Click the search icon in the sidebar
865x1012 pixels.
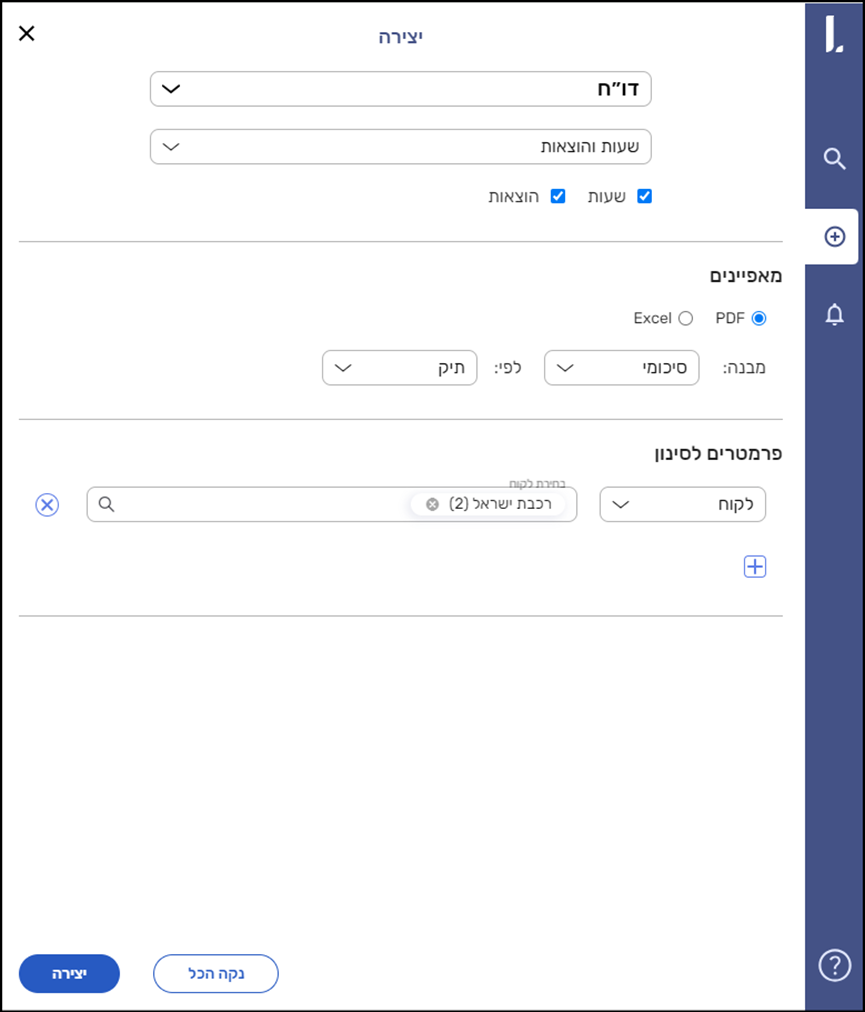click(x=834, y=159)
